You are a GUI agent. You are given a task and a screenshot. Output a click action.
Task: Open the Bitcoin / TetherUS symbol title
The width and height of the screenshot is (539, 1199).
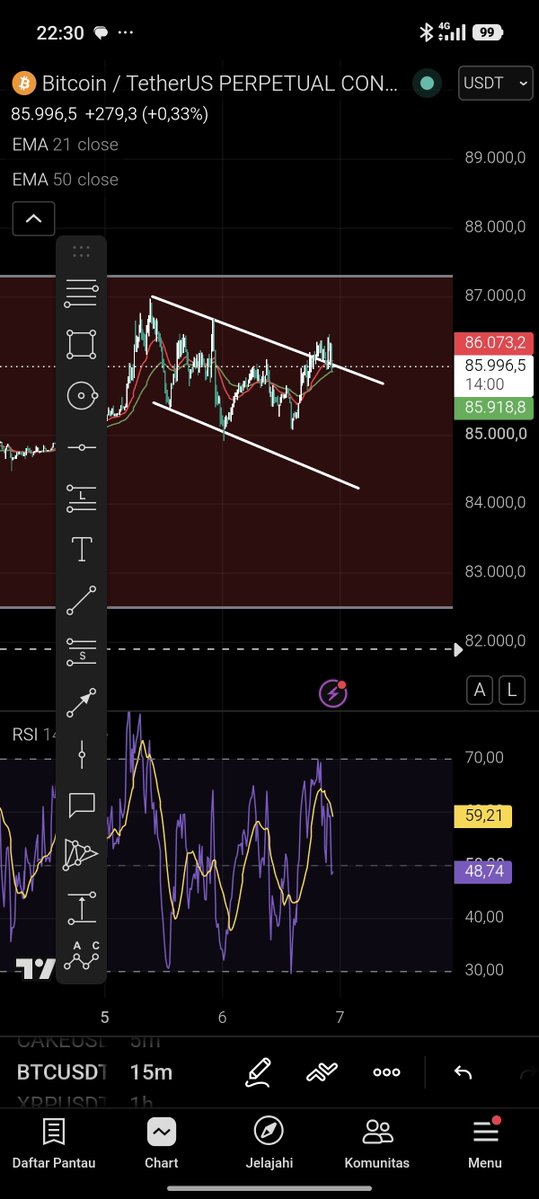coord(219,83)
